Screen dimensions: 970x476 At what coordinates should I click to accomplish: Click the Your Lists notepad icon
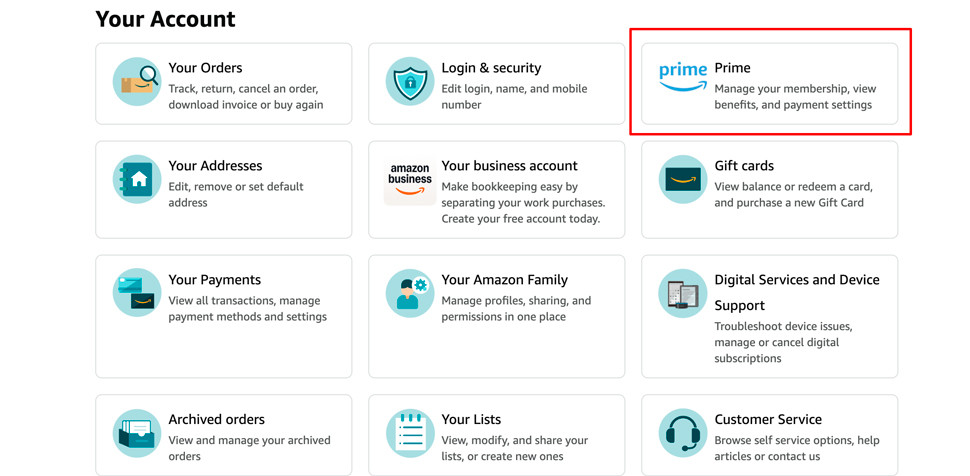point(410,433)
